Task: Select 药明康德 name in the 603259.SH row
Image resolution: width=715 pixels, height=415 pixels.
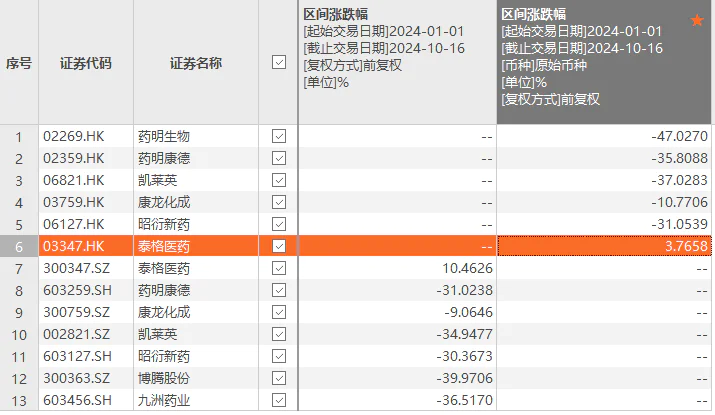Action: [163, 290]
